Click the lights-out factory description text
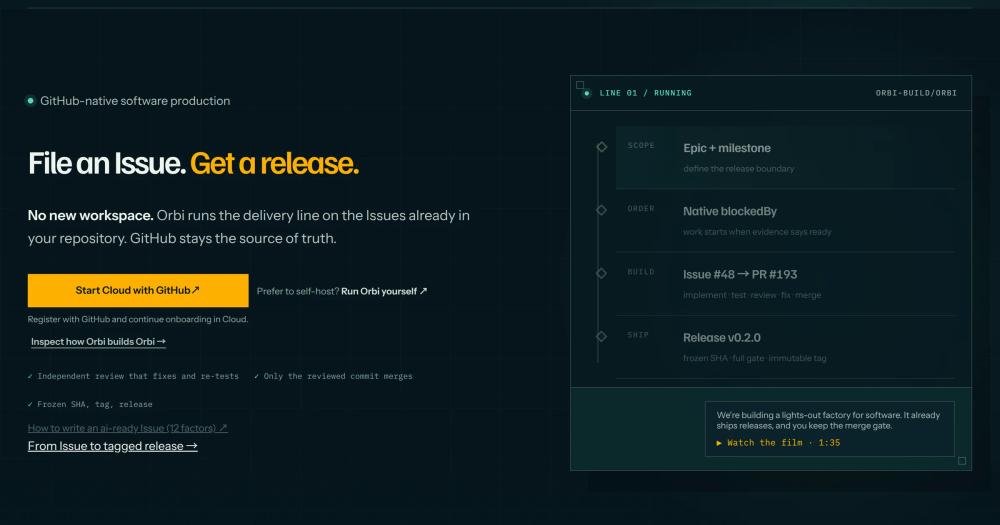This screenshot has width=1000, height=525. [x=828, y=420]
